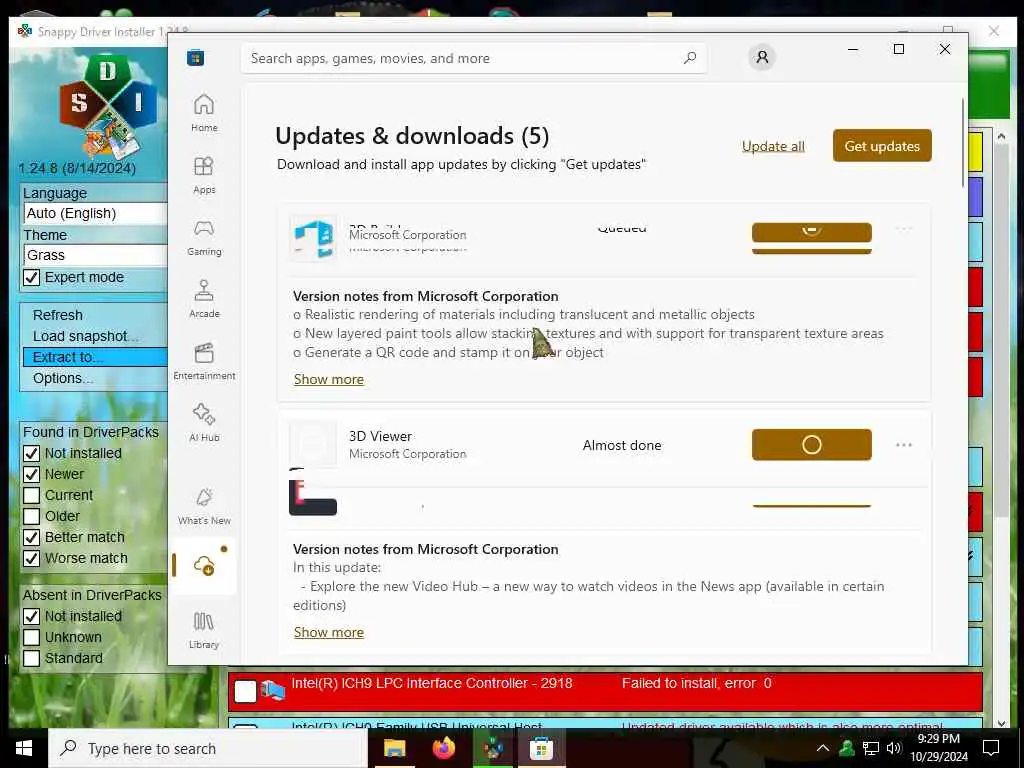The image size is (1024, 768).
Task: Open the user account profile icon
Action: [x=761, y=57]
